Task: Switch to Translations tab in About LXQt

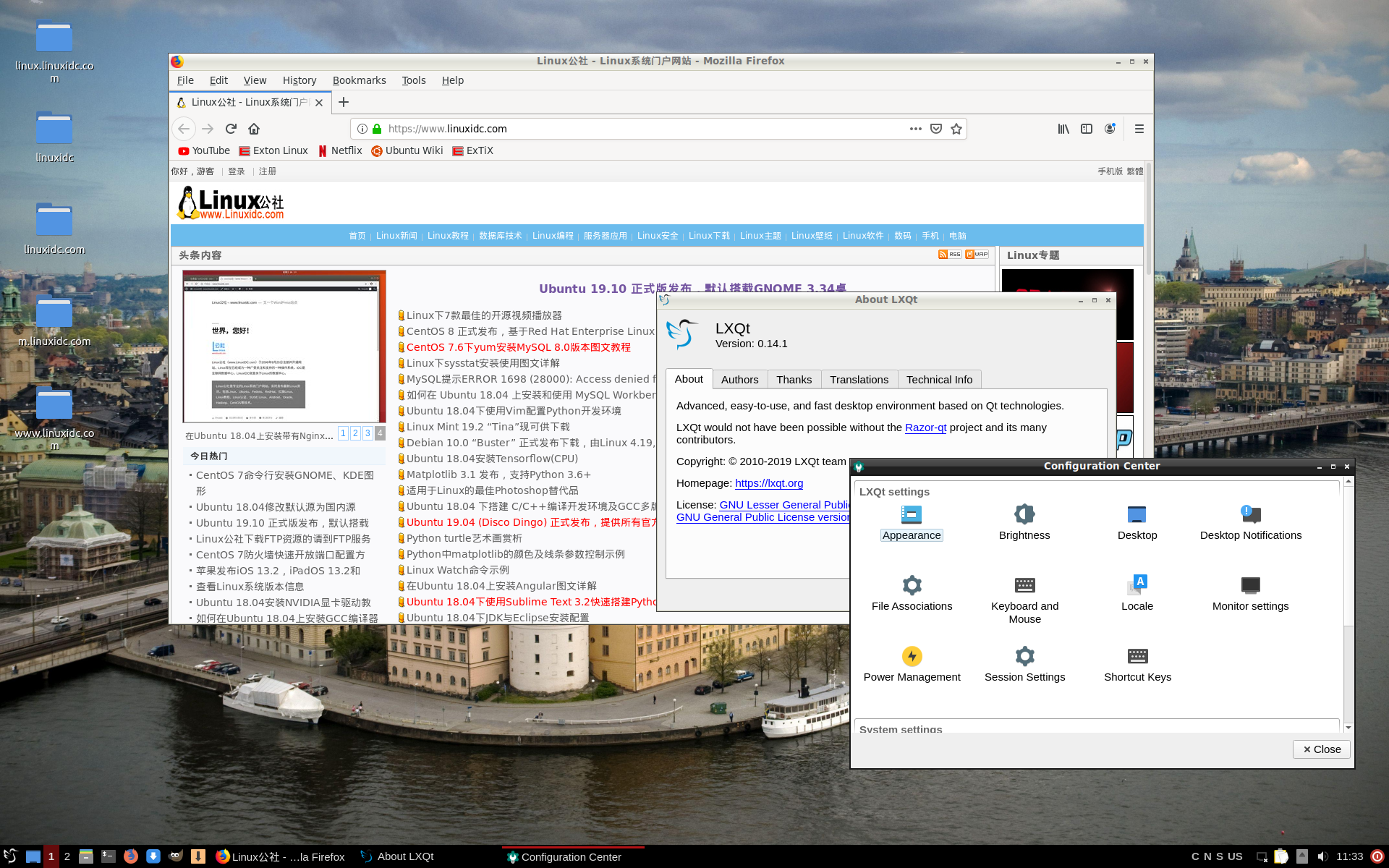Action: coord(859,380)
